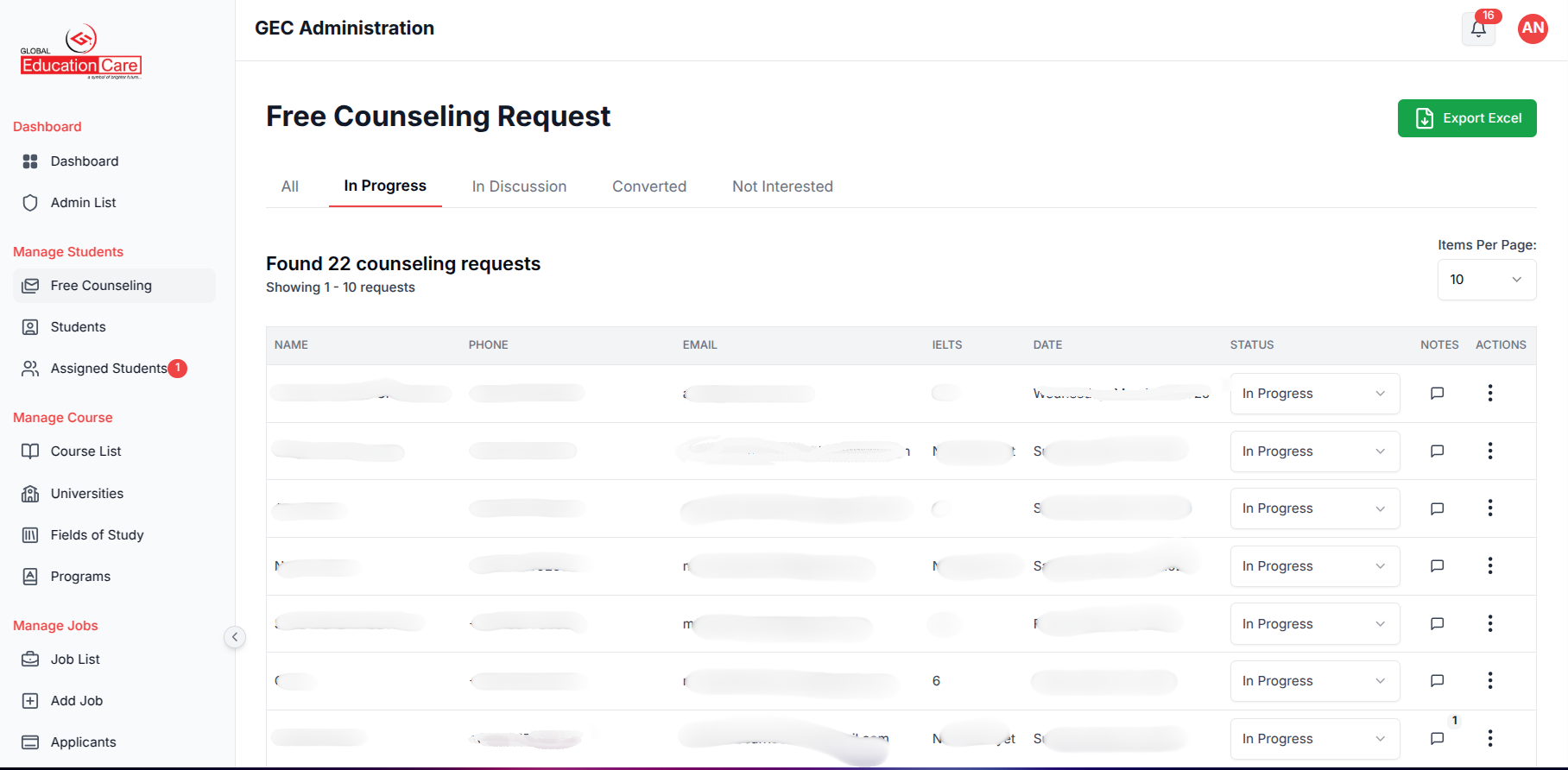Expand status dropdown in third row

pos(1314,508)
